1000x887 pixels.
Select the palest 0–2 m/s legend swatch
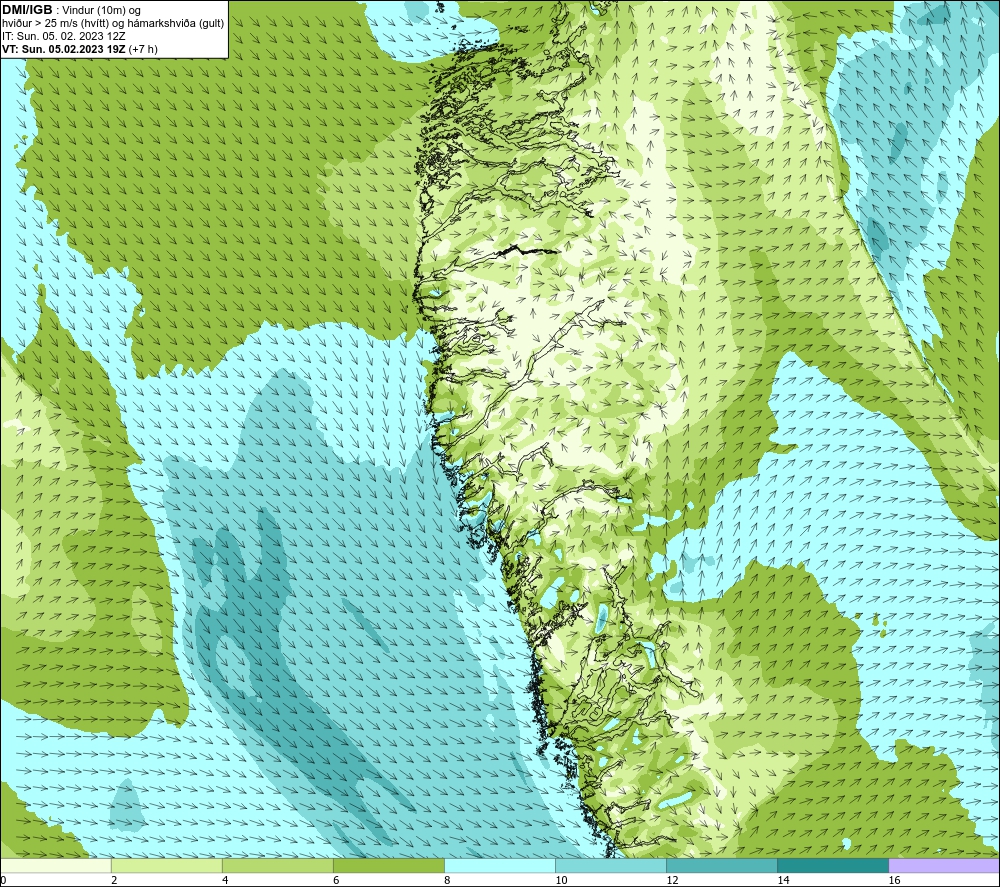point(56,866)
